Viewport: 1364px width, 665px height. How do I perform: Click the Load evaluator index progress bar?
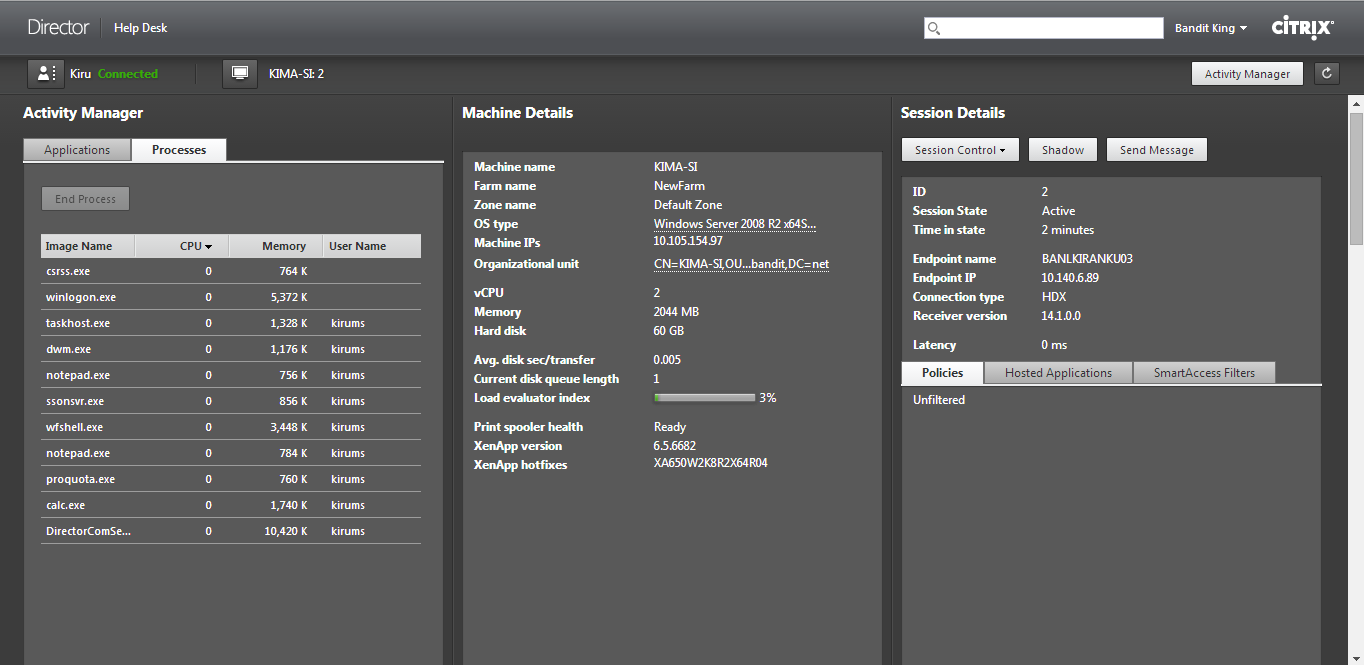[704, 398]
